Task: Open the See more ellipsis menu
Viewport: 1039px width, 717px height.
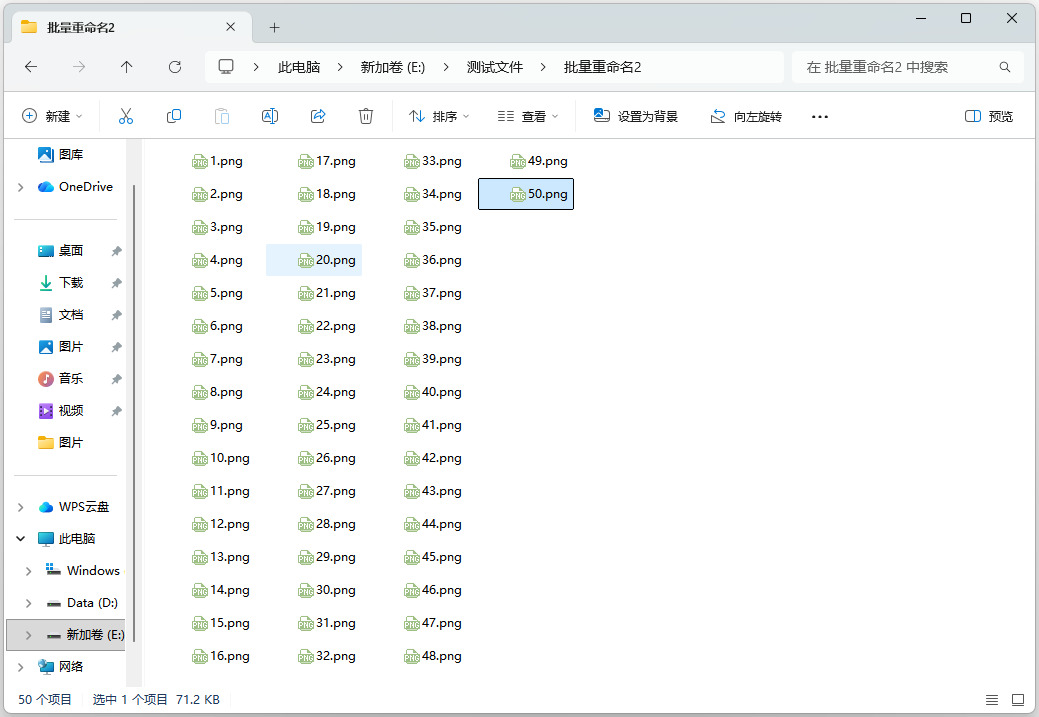Action: coord(820,117)
